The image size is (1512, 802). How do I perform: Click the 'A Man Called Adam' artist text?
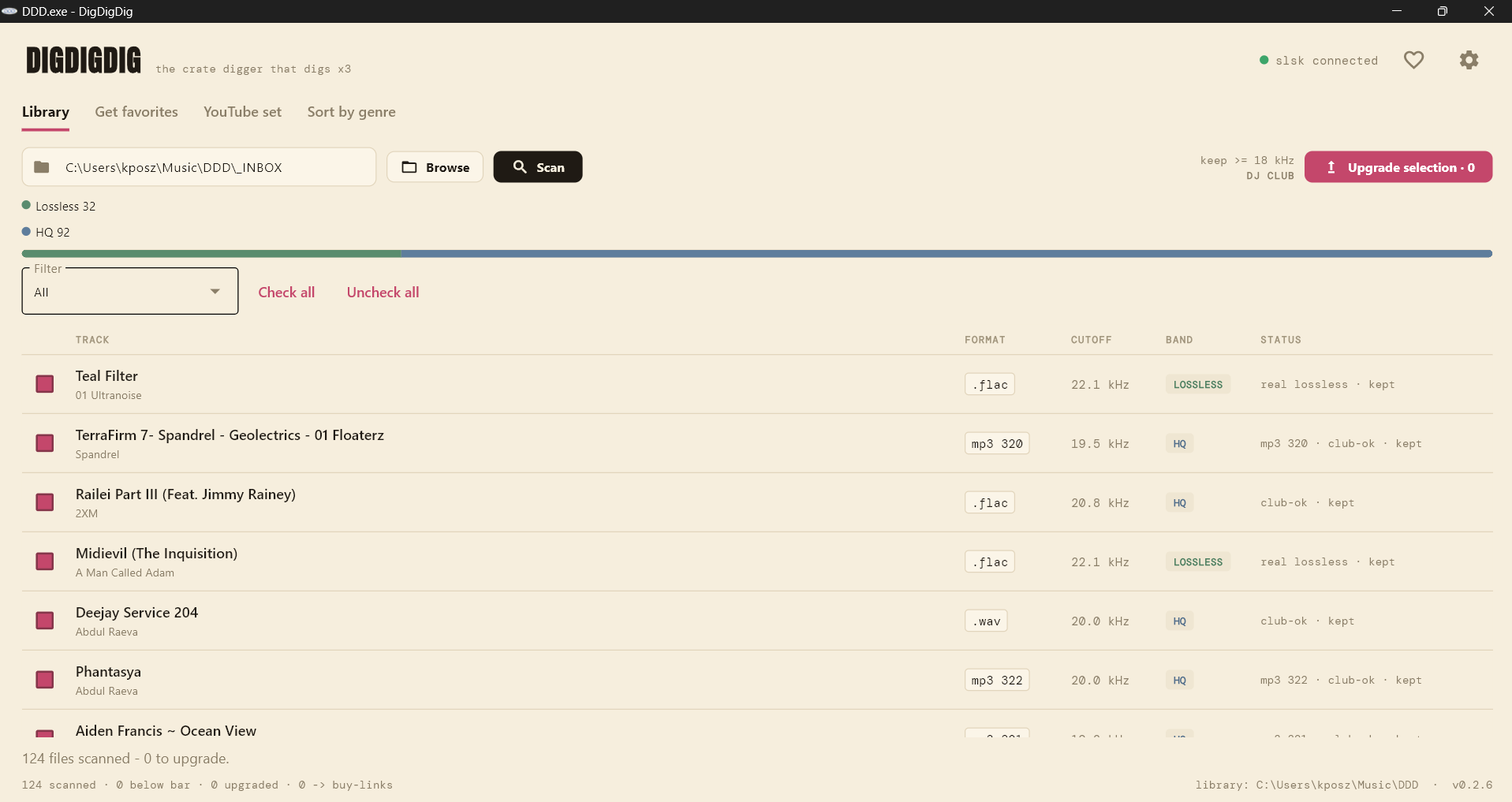coord(125,573)
